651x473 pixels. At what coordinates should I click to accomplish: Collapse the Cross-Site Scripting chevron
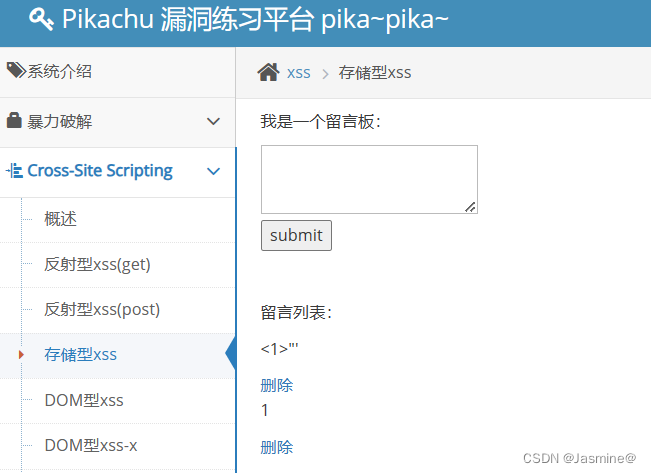click(213, 171)
